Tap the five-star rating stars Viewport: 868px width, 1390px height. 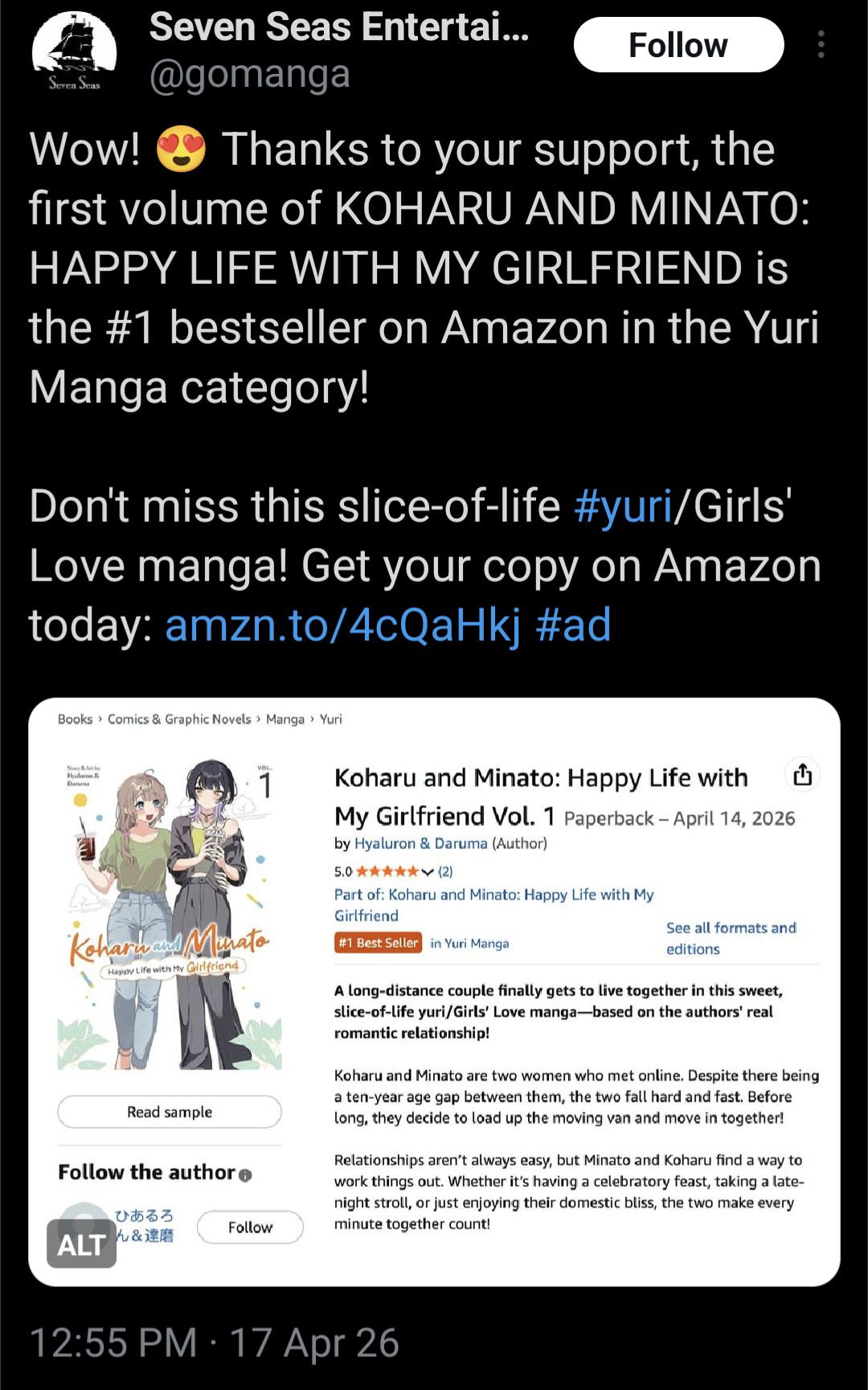coord(387,871)
